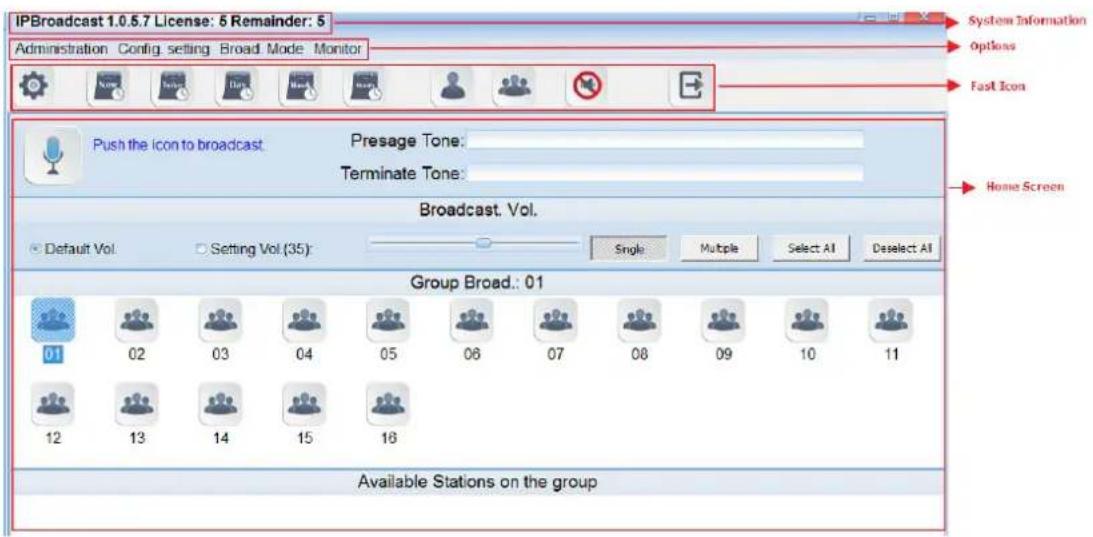Select group 07 icon

pos(556,319)
